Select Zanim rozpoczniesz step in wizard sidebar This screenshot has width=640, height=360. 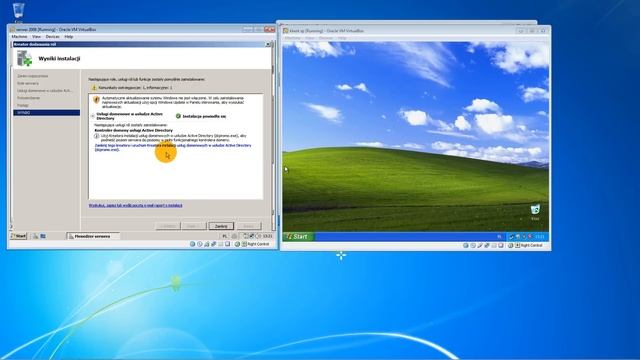click(x=33, y=76)
